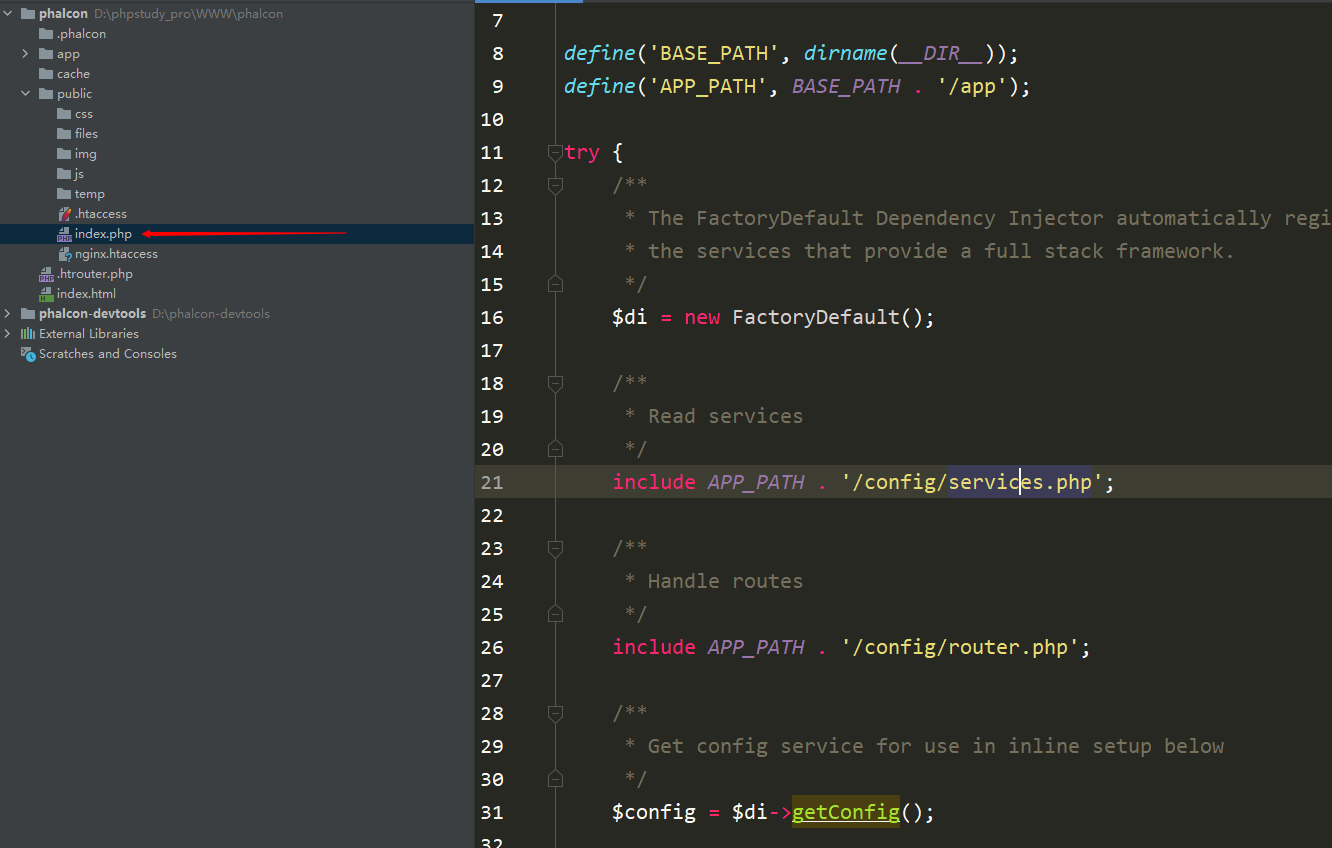This screenshot has height=848, width=1332.
Task: Select the Scratches and Consoles icon
Action: [x=28, y=354]
